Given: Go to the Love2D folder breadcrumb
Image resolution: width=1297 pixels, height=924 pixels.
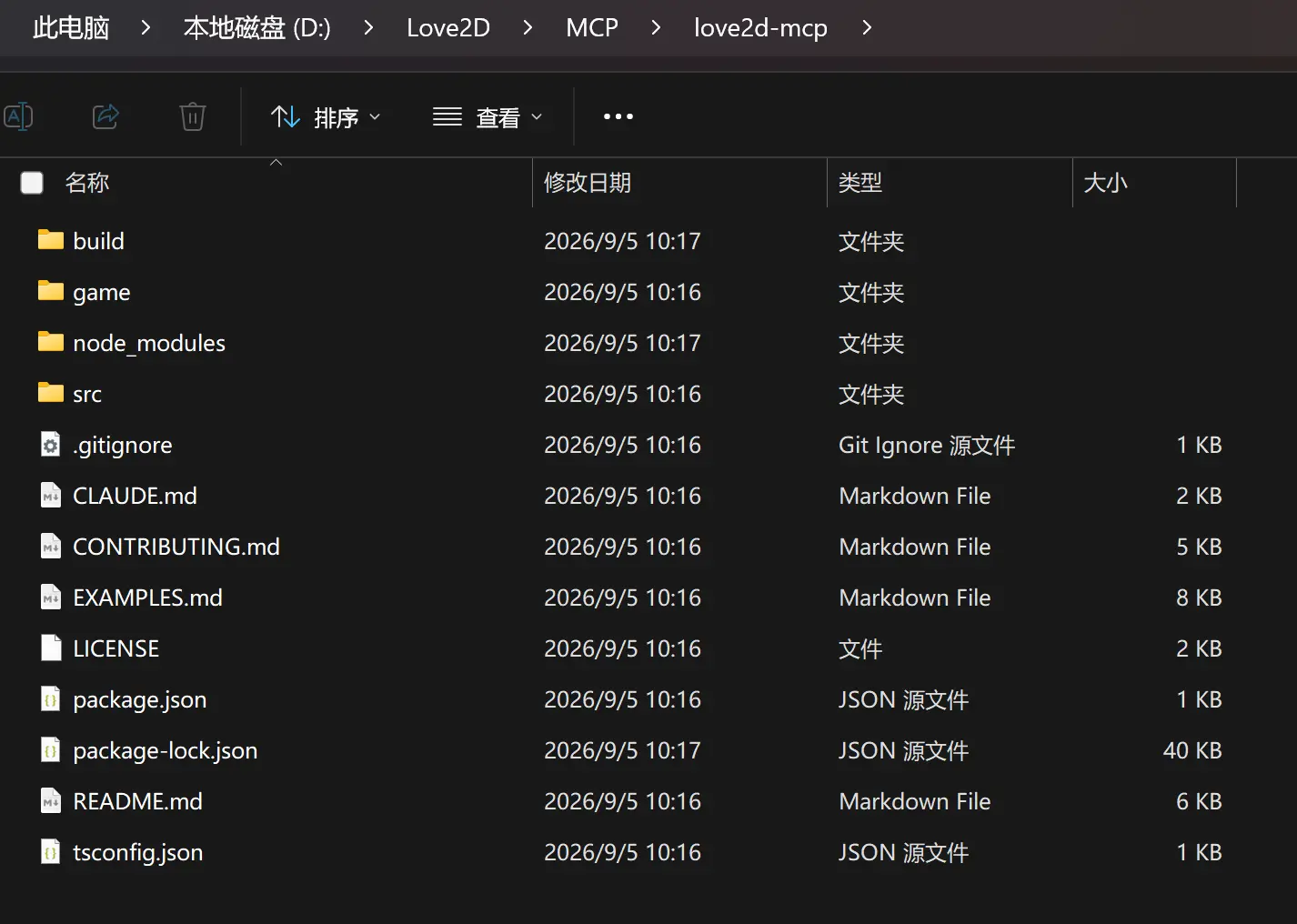Looking at the screenshot, I should [x=448, y=28].
